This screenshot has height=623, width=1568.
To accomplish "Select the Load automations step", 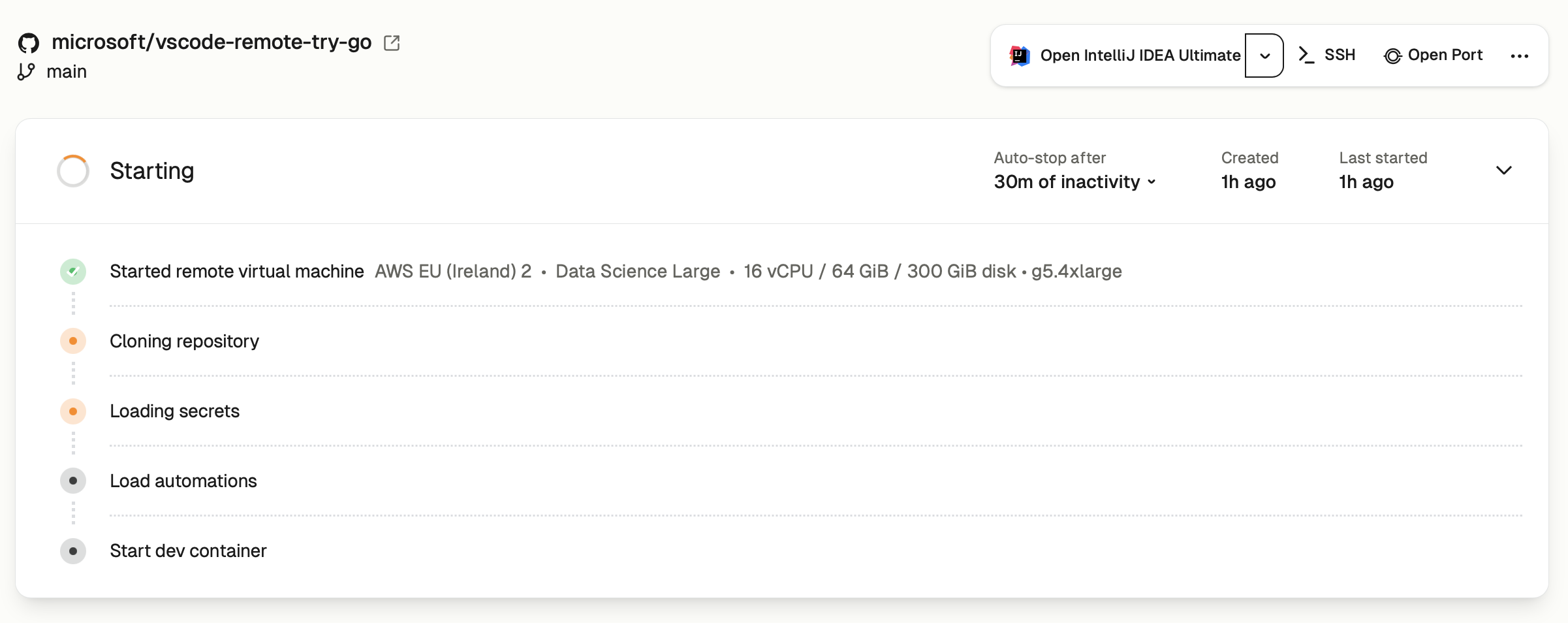I will click(183, 481).
